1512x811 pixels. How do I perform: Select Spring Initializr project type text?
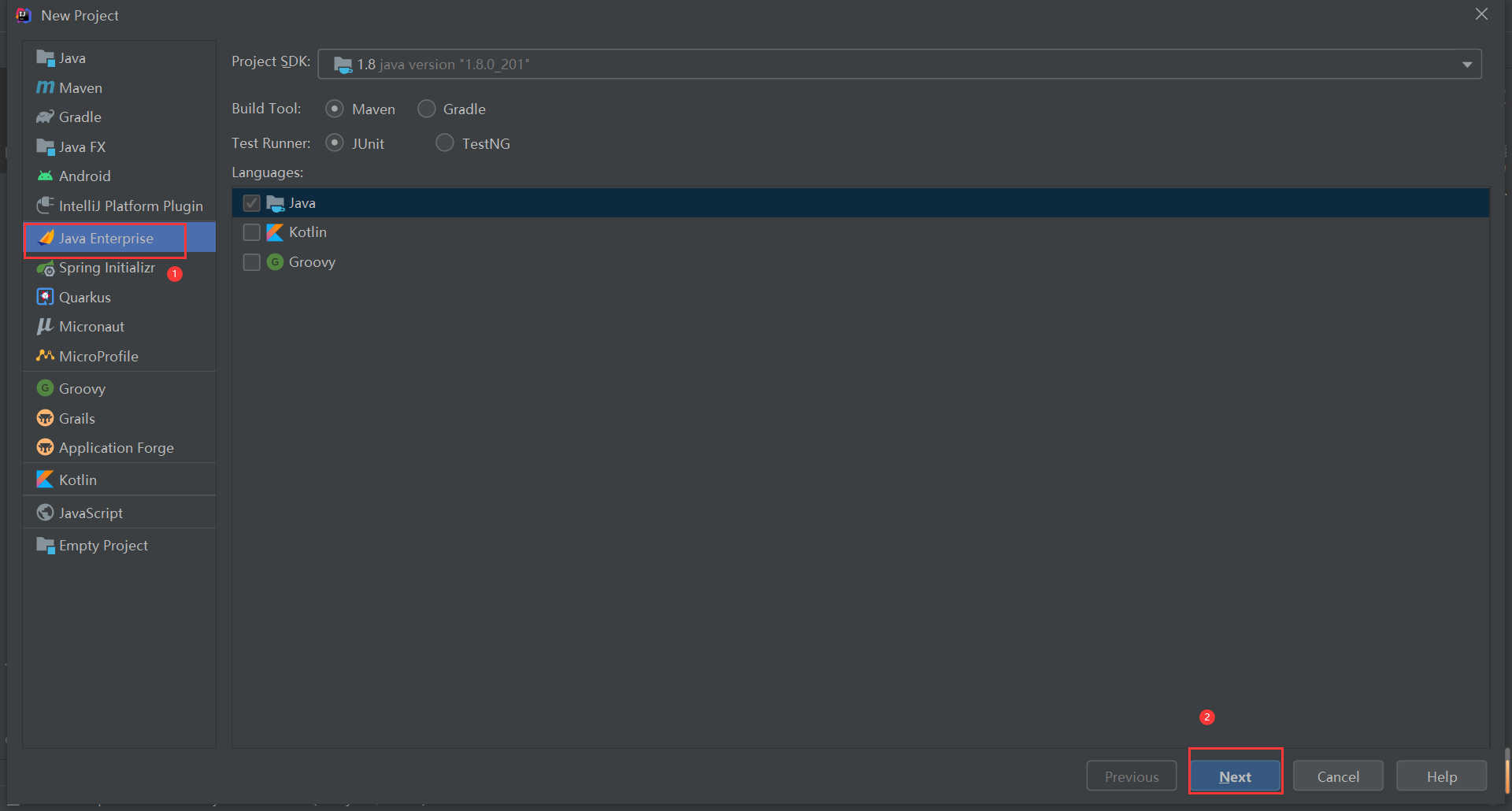(107, 268)
